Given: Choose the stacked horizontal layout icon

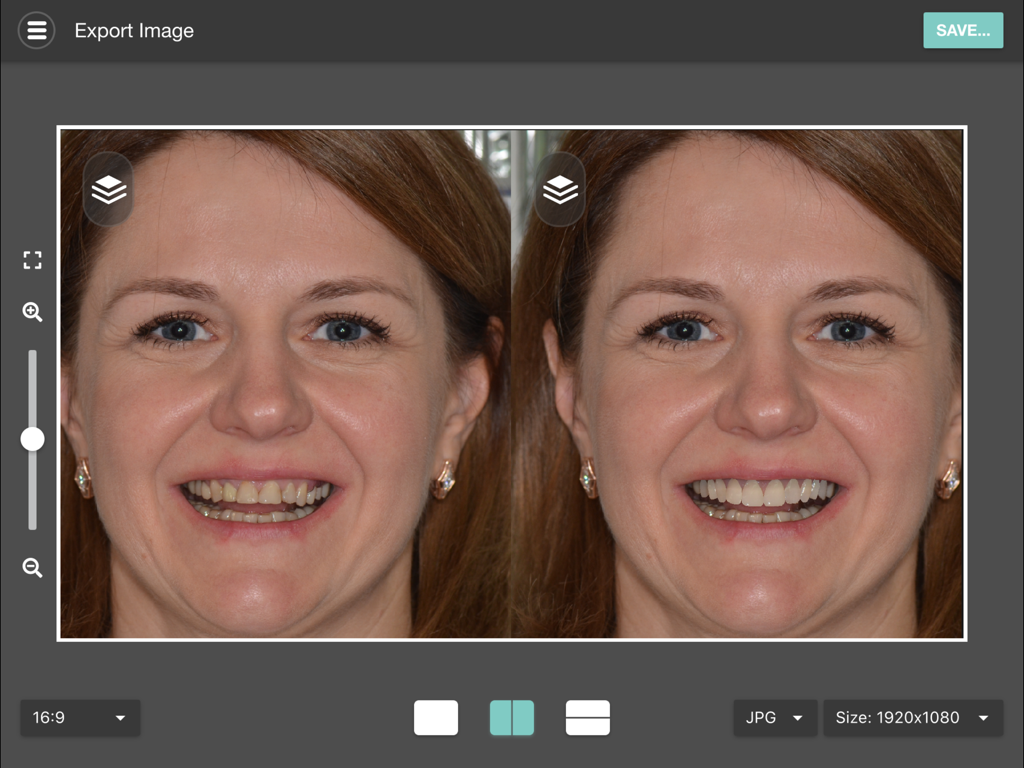Looking at the screenshot, I should (588, 717).
